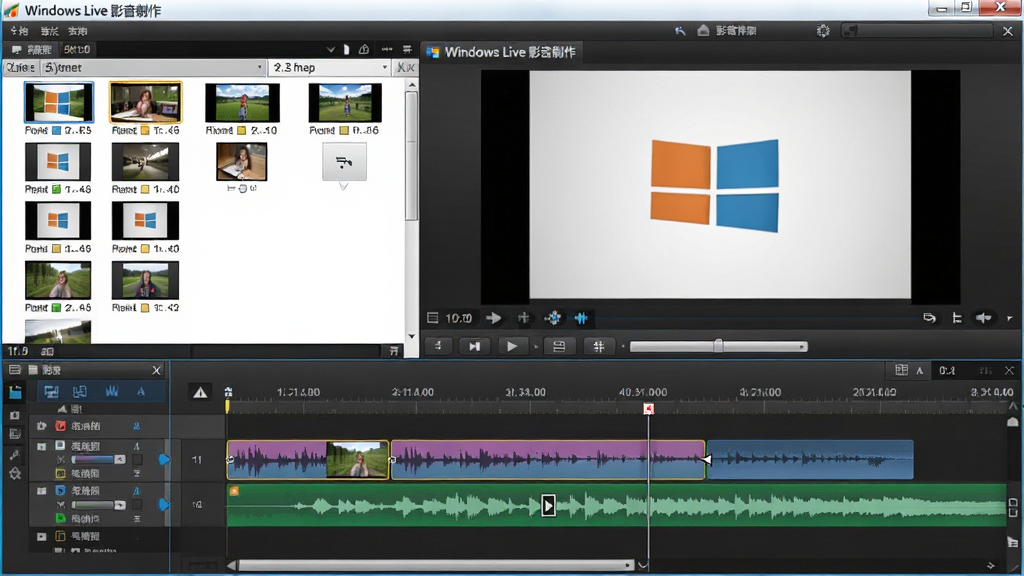Expand the bottom track with the orange icon
Viewport: 1024px width, 576px height.
point(42,537)
